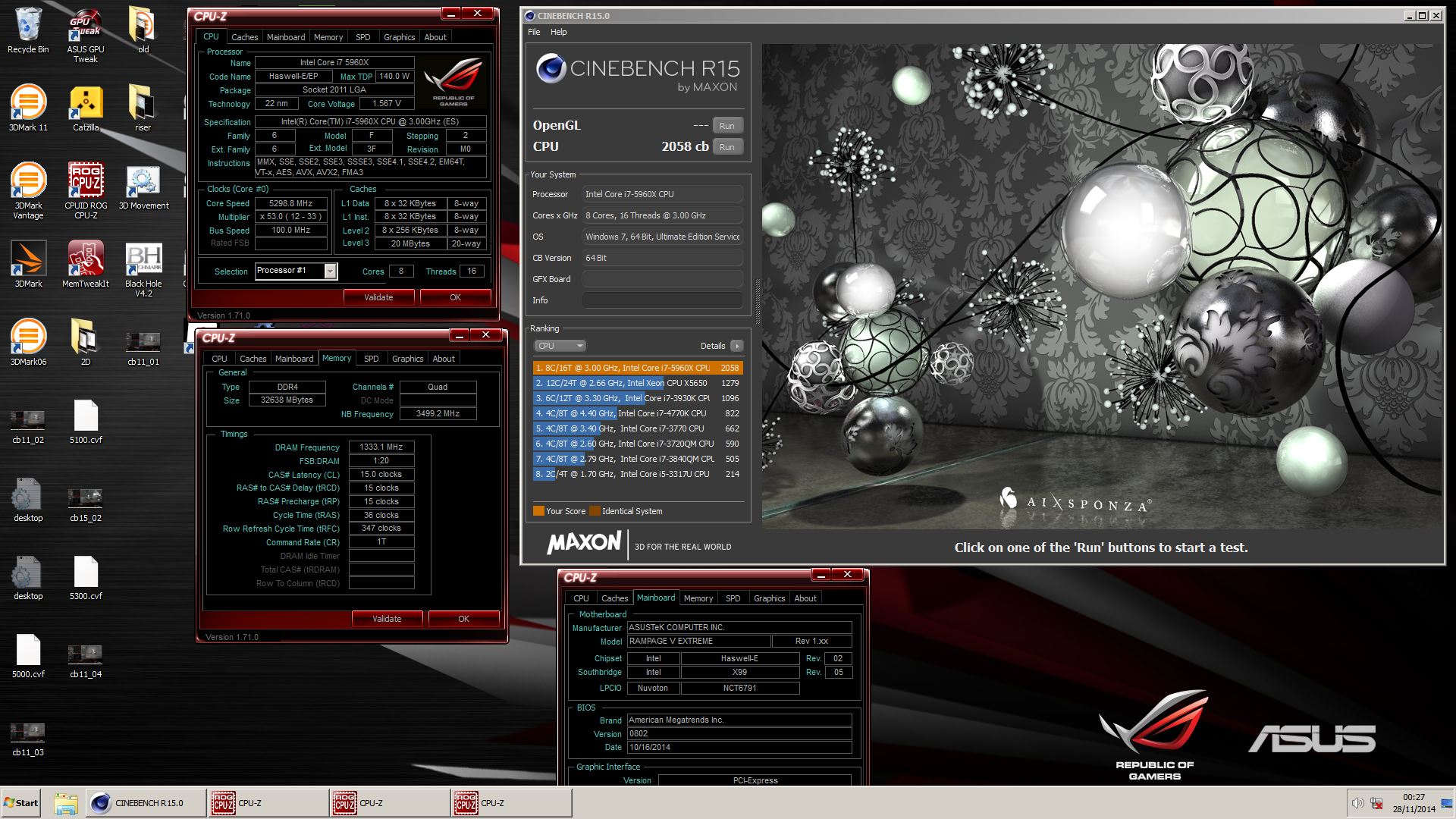The image size is (1456, 819).
Task: Open the 3D Movement shortcut
Action: coord(143,187)
